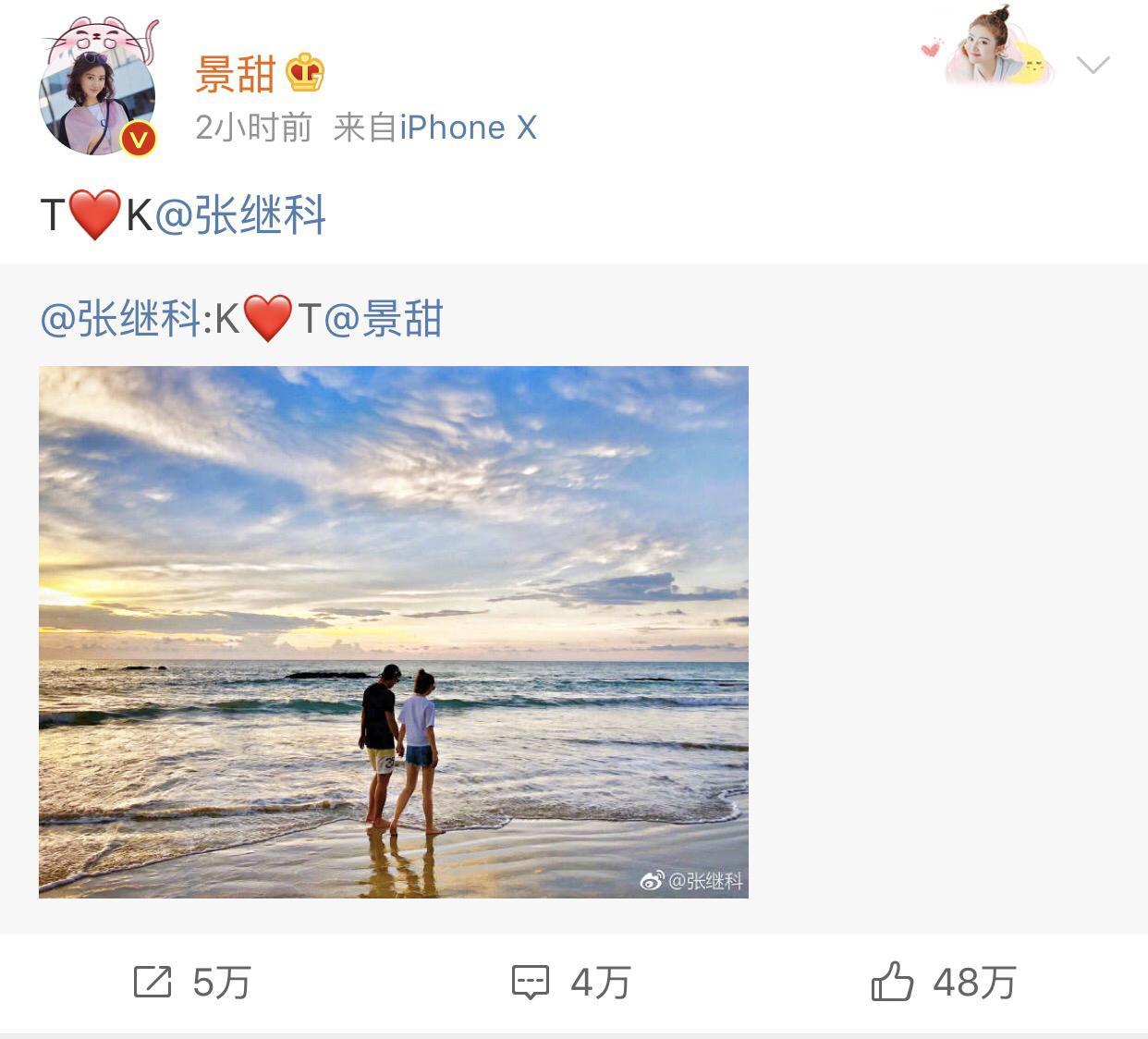The image size is (1148, 1039).
Task: View the beach sunset photo
Action: click(394, 631)
